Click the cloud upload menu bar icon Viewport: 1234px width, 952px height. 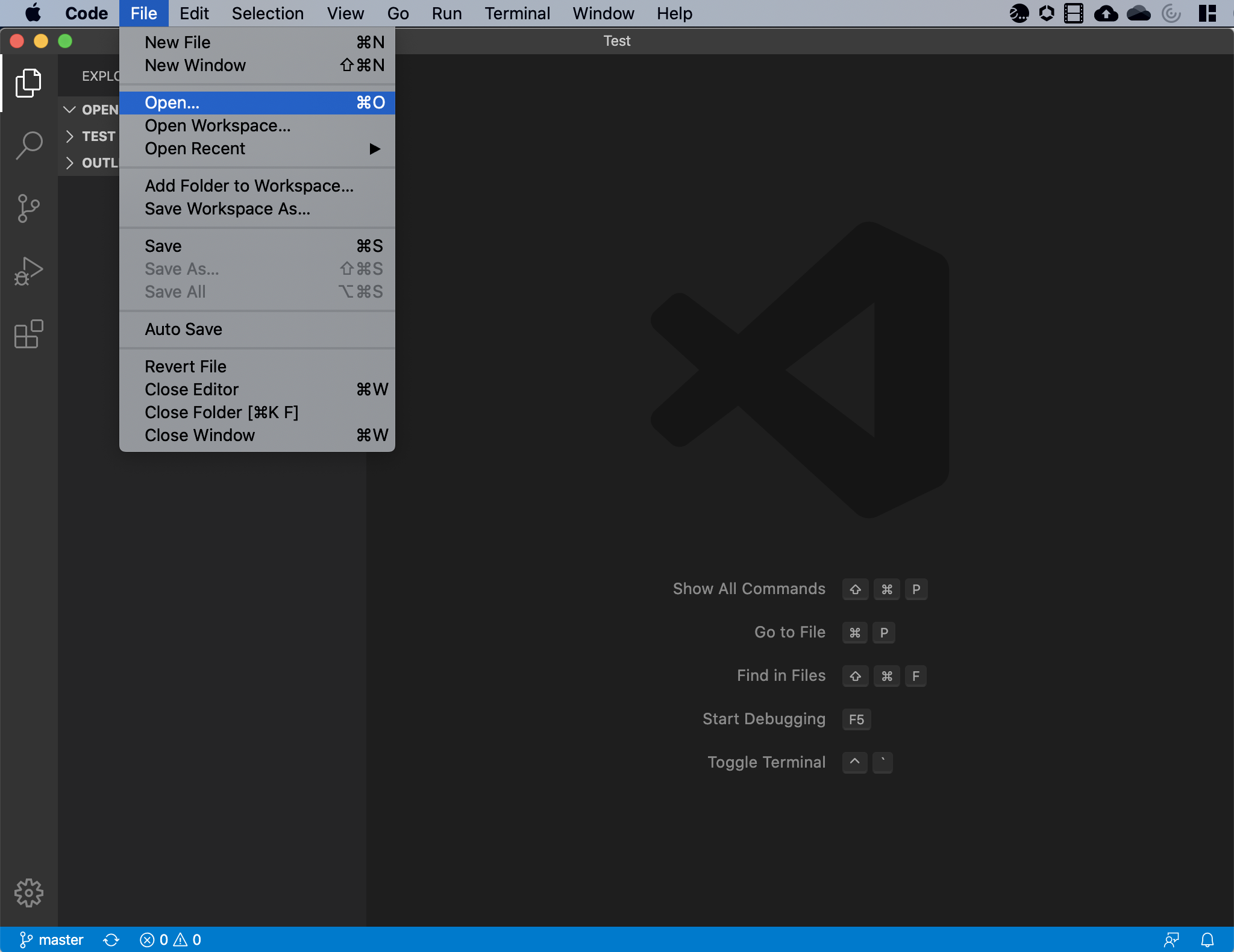point(1106,13)
